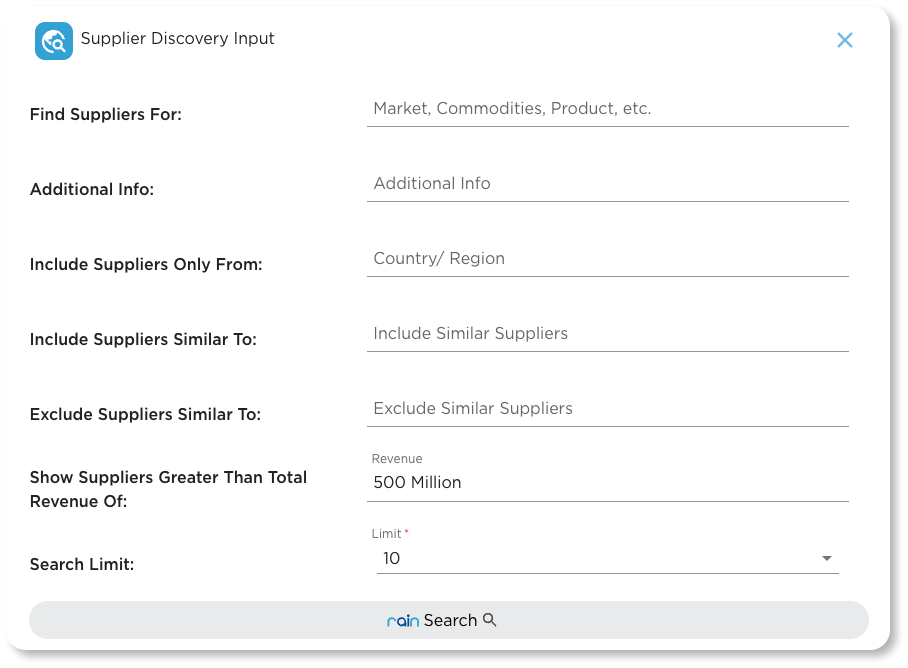Close the Supplier Discovery Input dialog

845,40
